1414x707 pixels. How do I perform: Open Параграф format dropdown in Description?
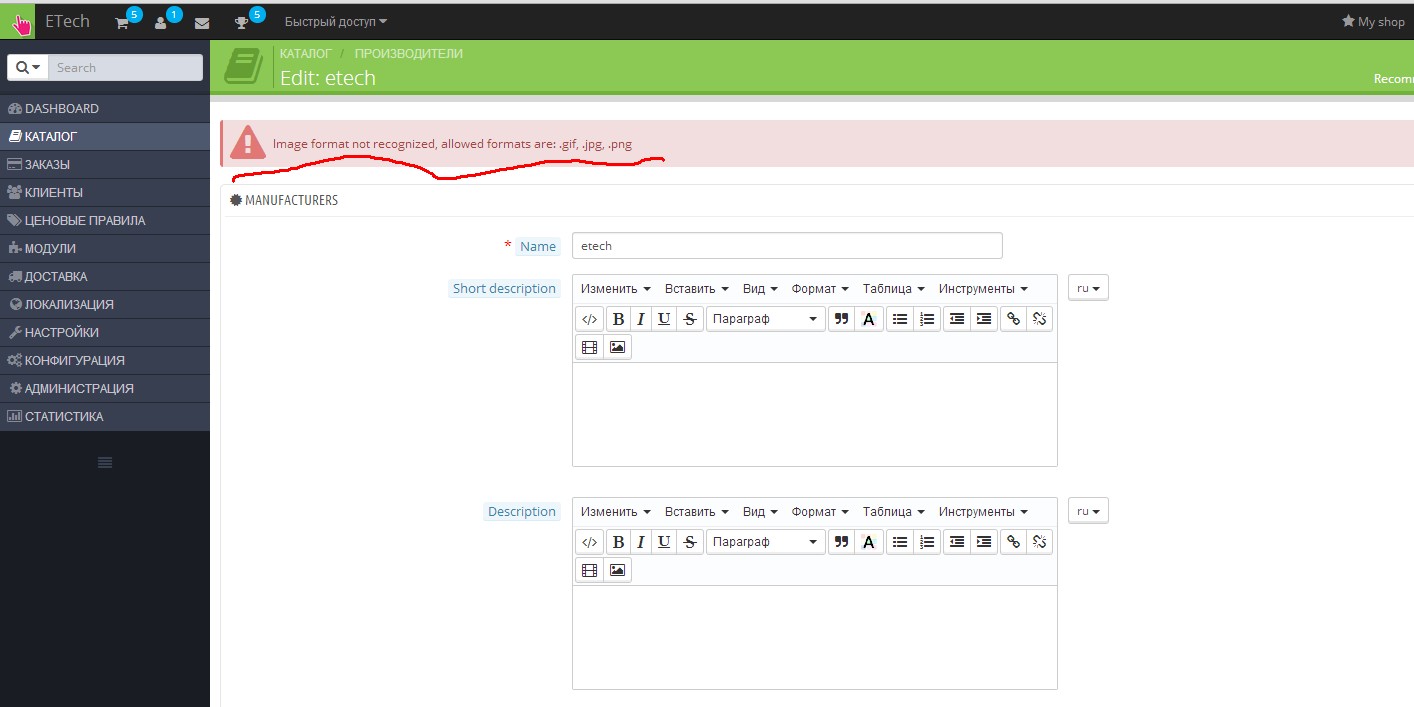point(766,542)
